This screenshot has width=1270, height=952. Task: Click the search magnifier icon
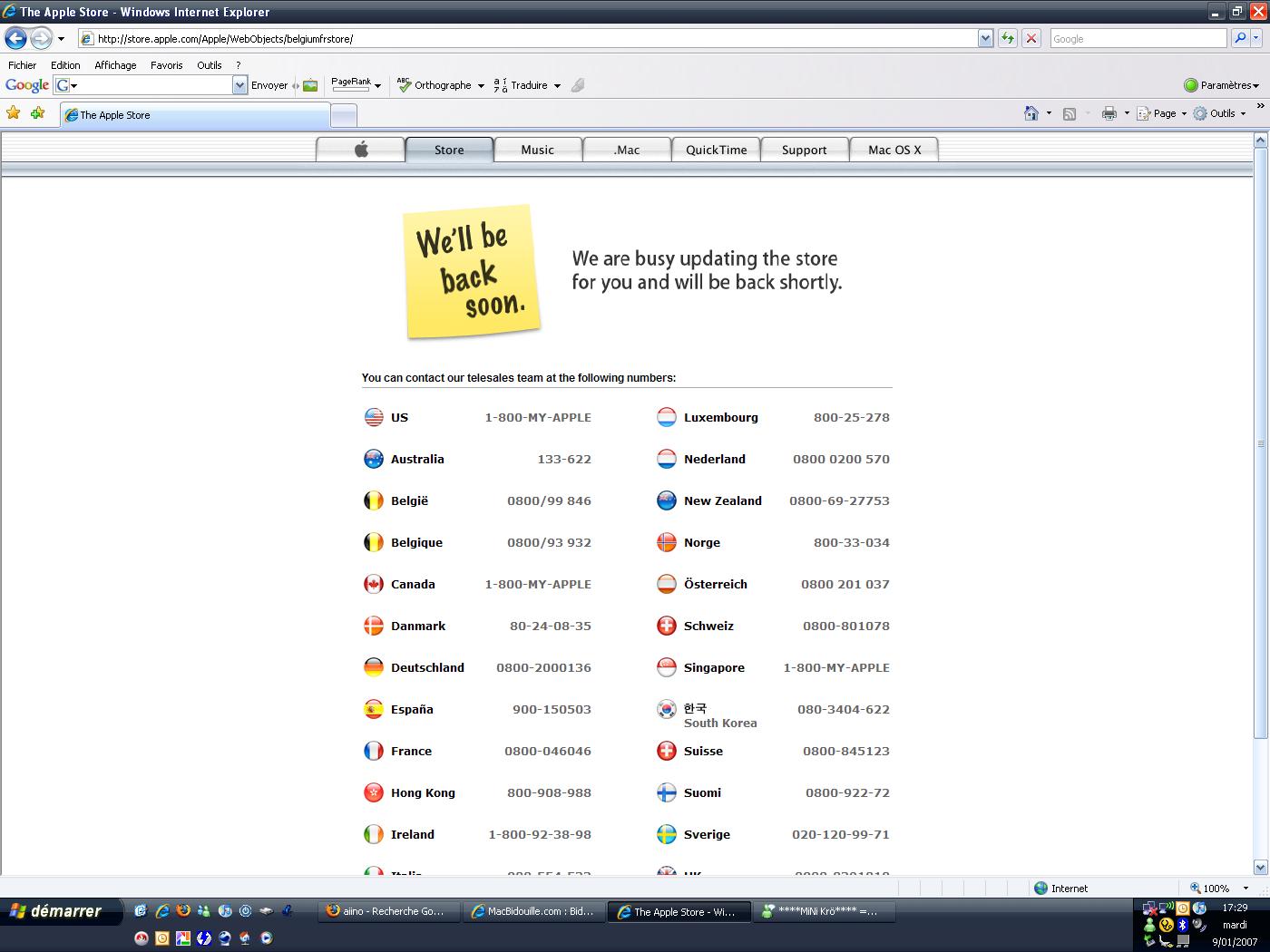pyautogui.click(x=1240, y=38)
